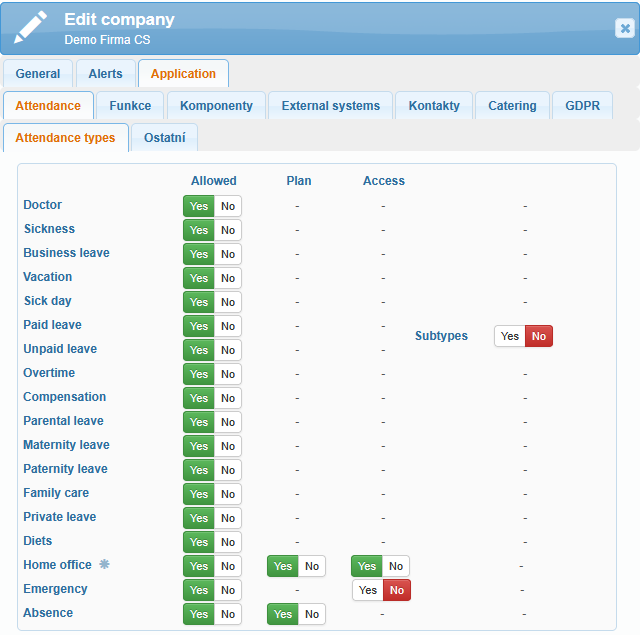Click the Kontakty tab
640x635 pixels.
(x=434, y=106)
